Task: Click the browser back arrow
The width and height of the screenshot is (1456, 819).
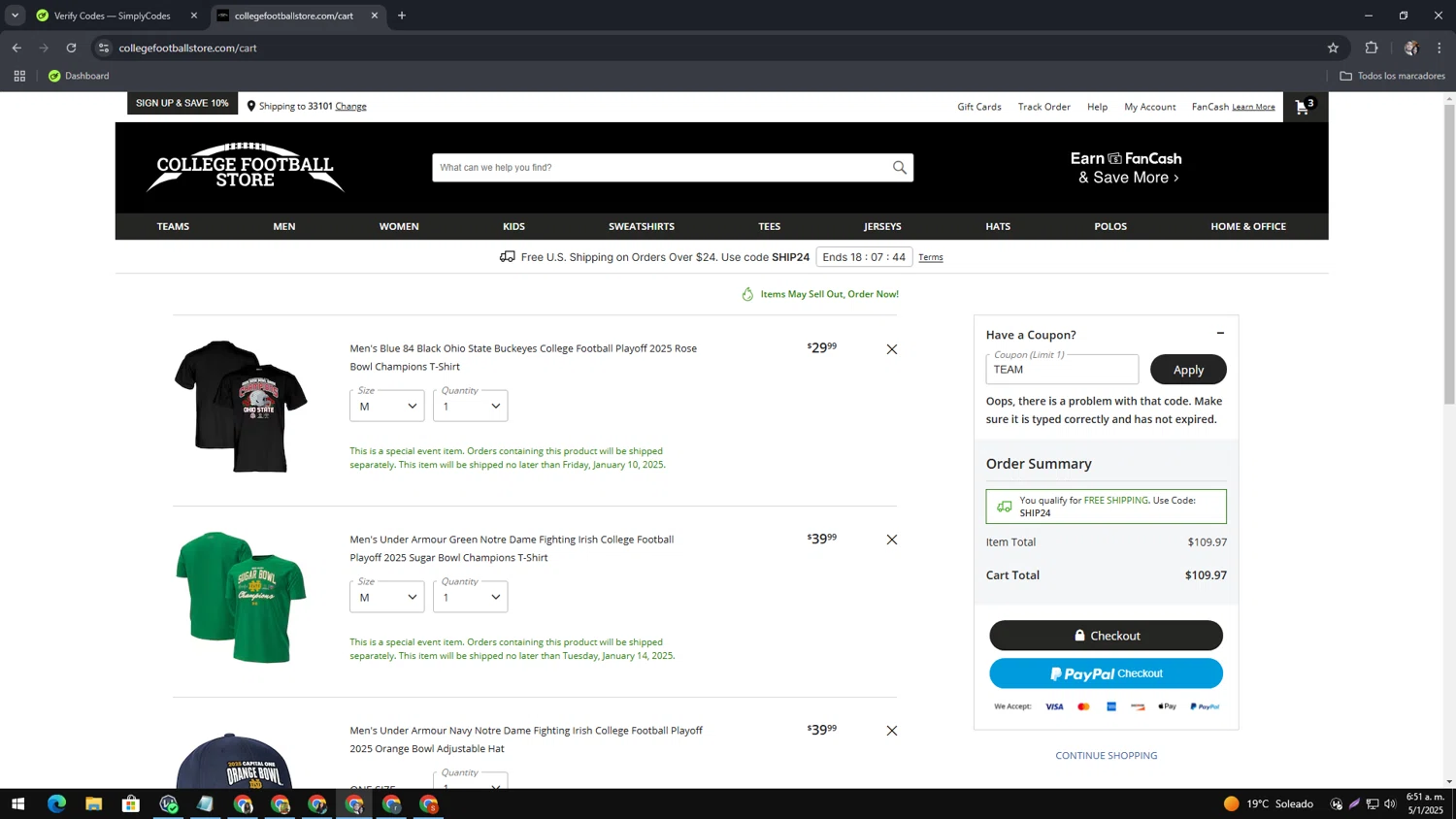Action: pyautogui.click(x=17, y=48)
